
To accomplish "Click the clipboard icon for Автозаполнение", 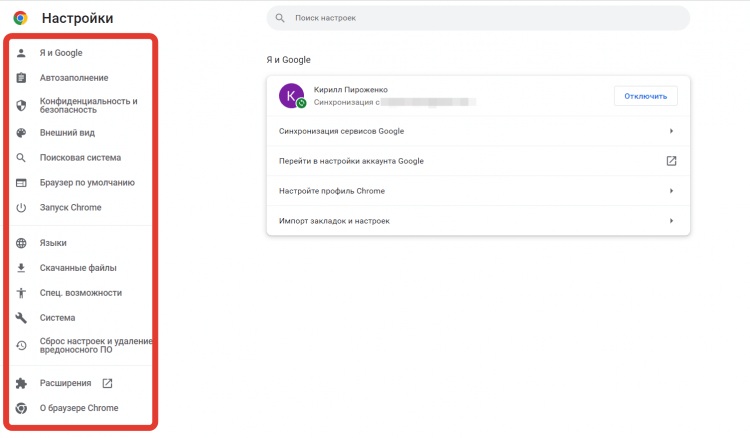I will [21, 78].
